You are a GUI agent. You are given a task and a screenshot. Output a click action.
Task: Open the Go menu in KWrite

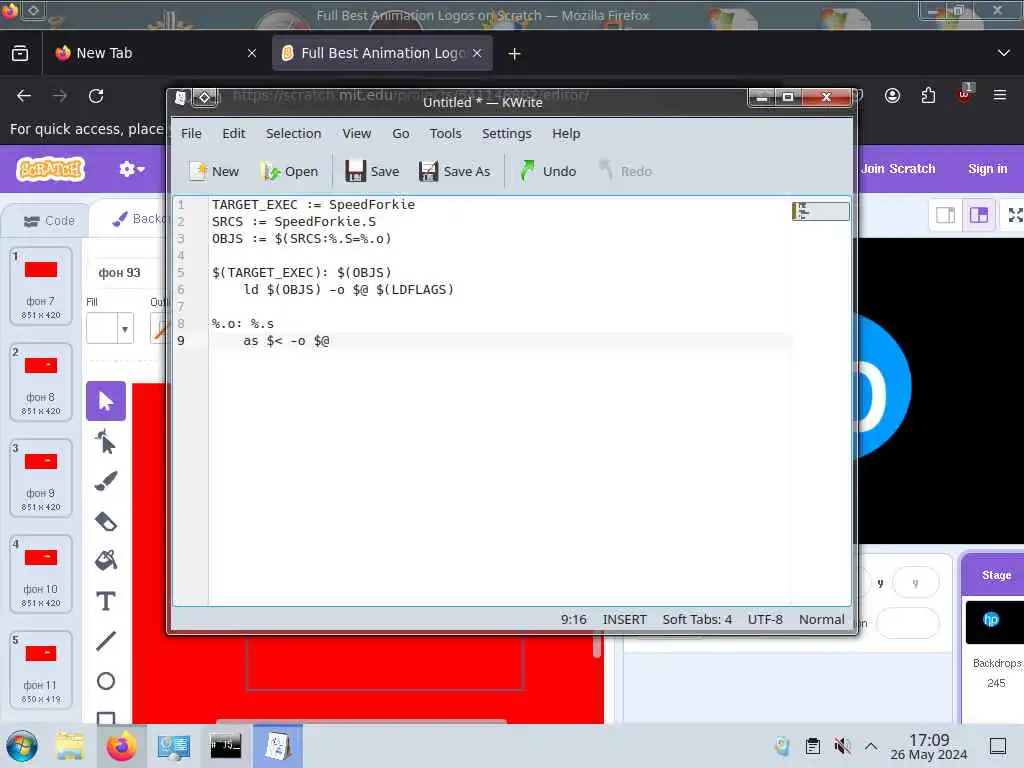coord(400,133)
